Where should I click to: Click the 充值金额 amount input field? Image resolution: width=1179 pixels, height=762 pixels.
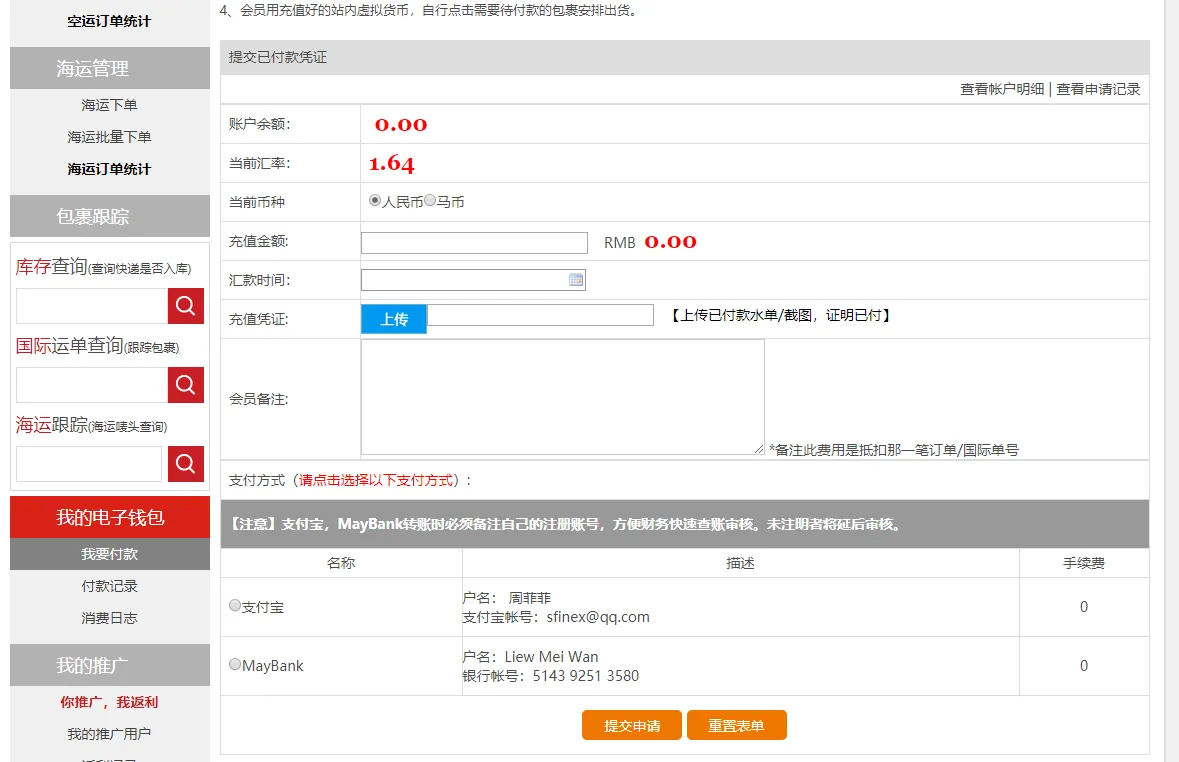[473, 242]
